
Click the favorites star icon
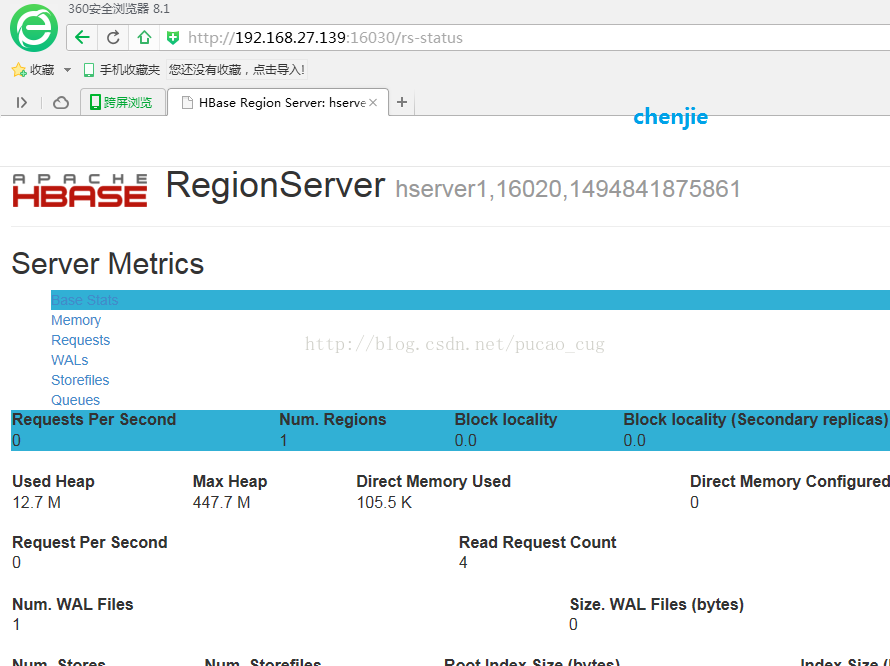19,70
